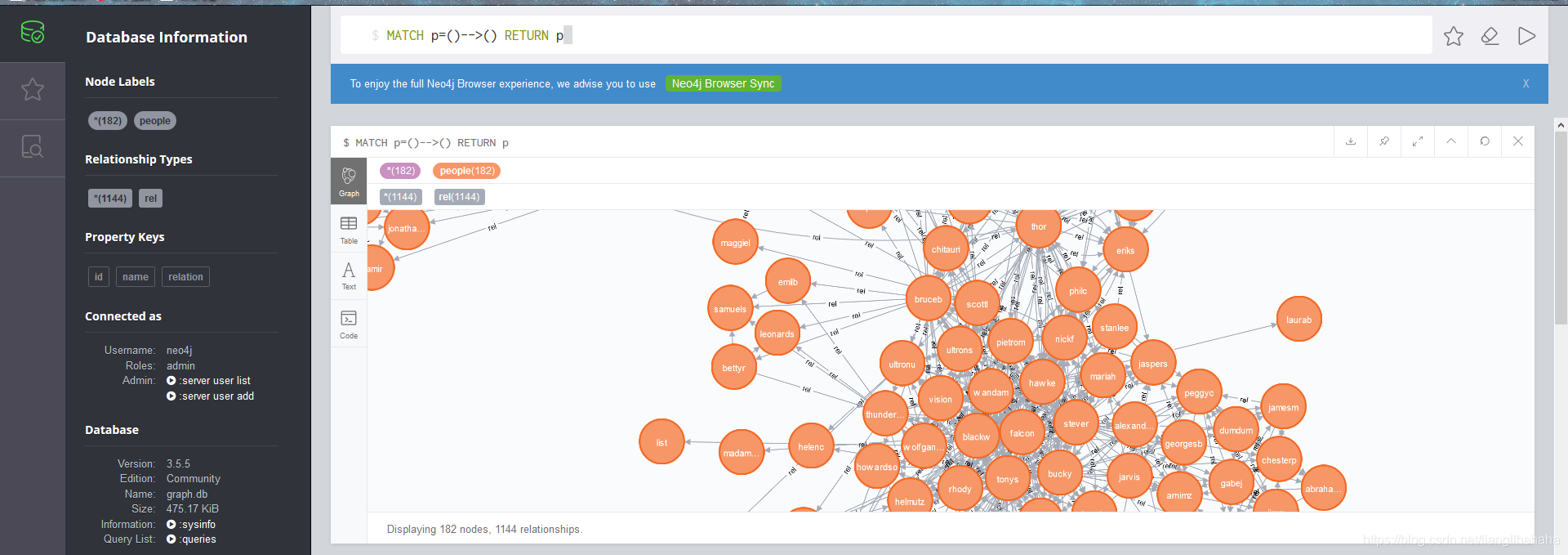The width and height of the screenshot is (1568, 555).
Task: Click the query text in frame header
Action: point(425,143)
